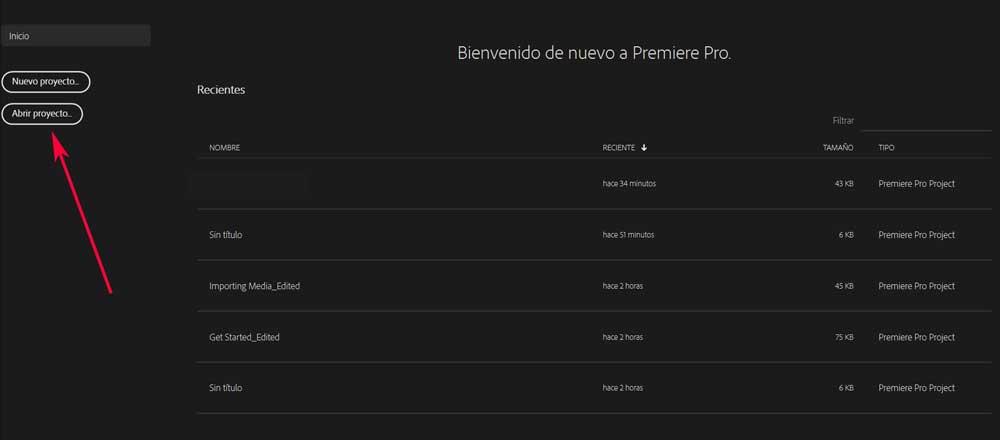Open the Abrir proyecto button

[x=43, y=114]
